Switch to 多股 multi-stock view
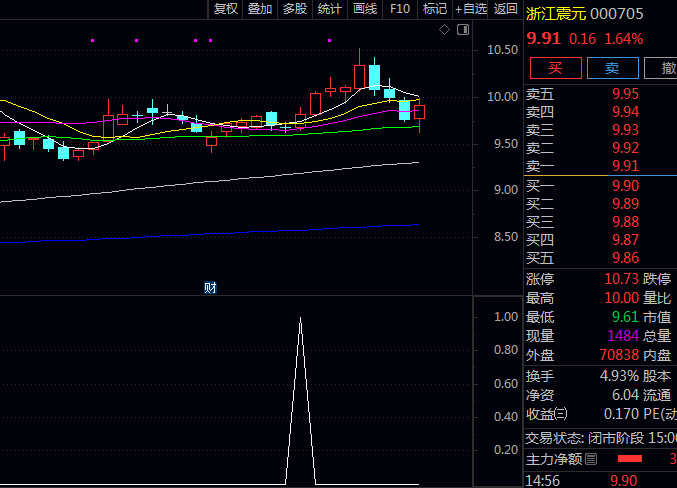The width and height of the screenshot is (677, 488). 295,9
